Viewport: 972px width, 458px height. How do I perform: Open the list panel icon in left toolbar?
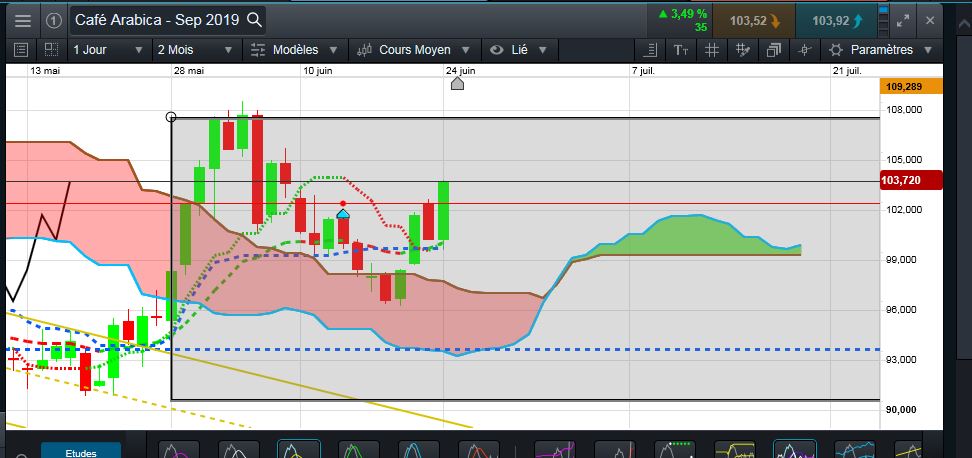click(20, 50)
